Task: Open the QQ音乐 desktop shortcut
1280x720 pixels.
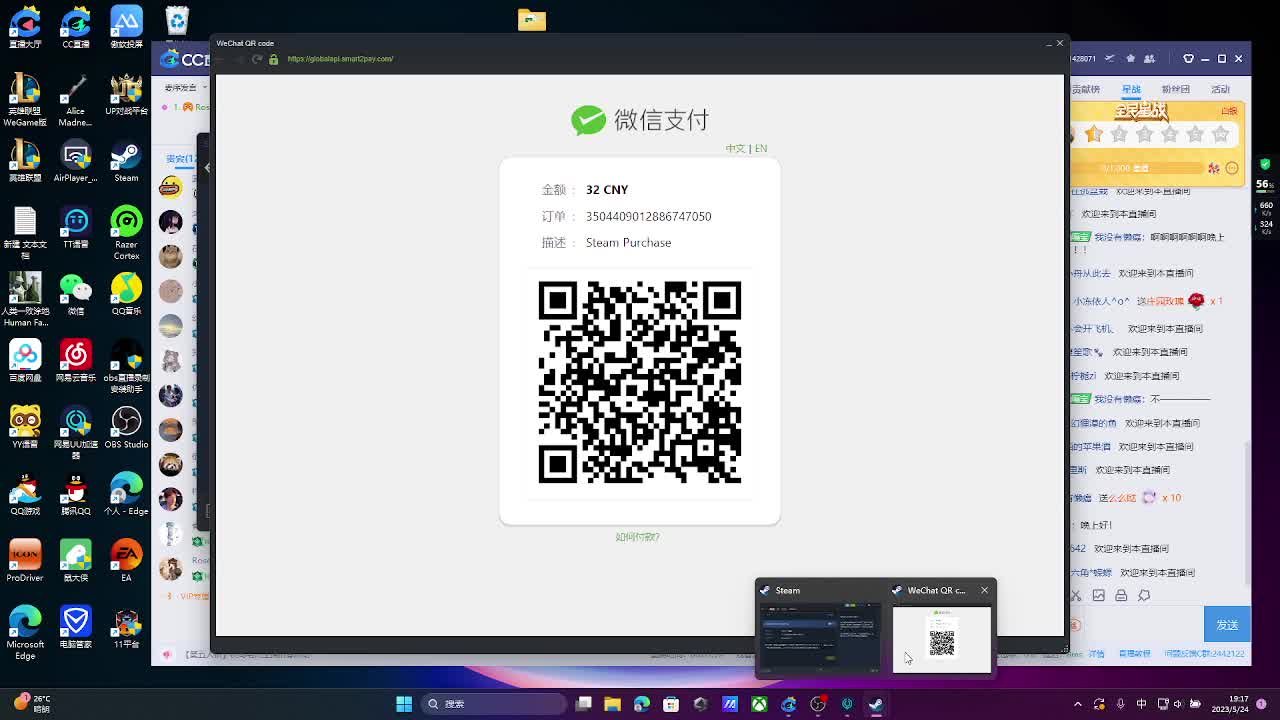Action: click(126, 296)
